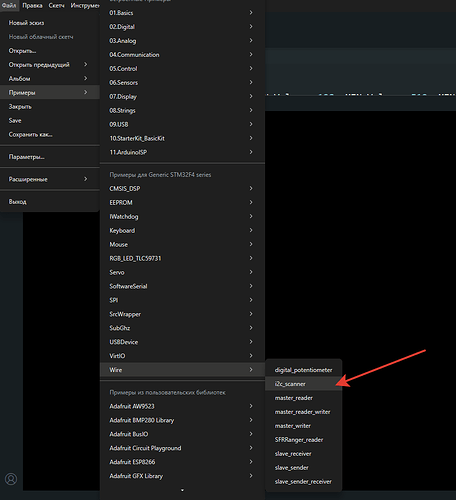Open the Скетч menu in the menu bar
The width and height of the screenshot is (456, 500).
56,5
